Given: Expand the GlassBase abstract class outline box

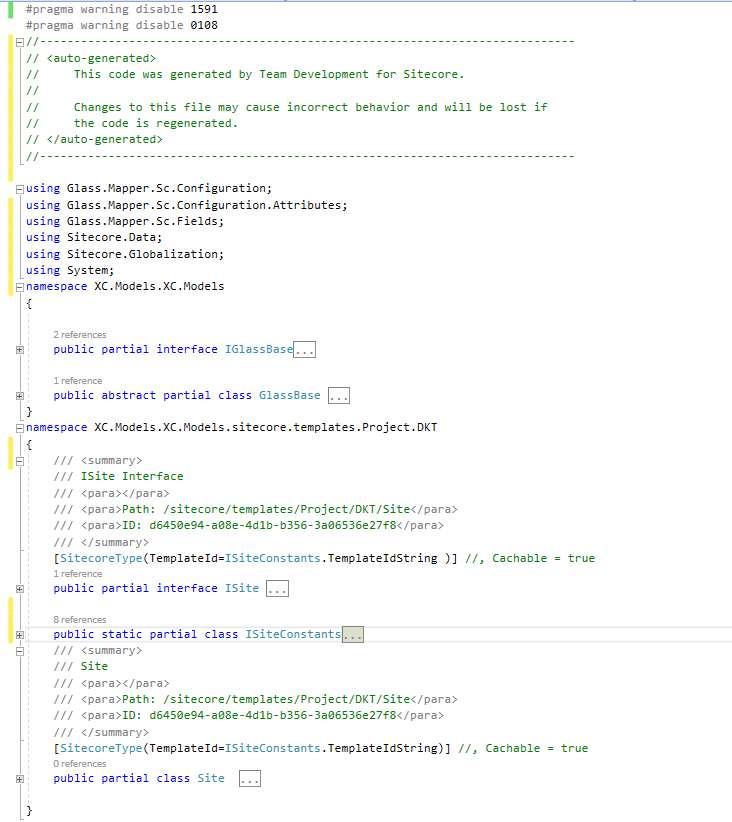Looking at the screenshot, I should coord(19,396).
